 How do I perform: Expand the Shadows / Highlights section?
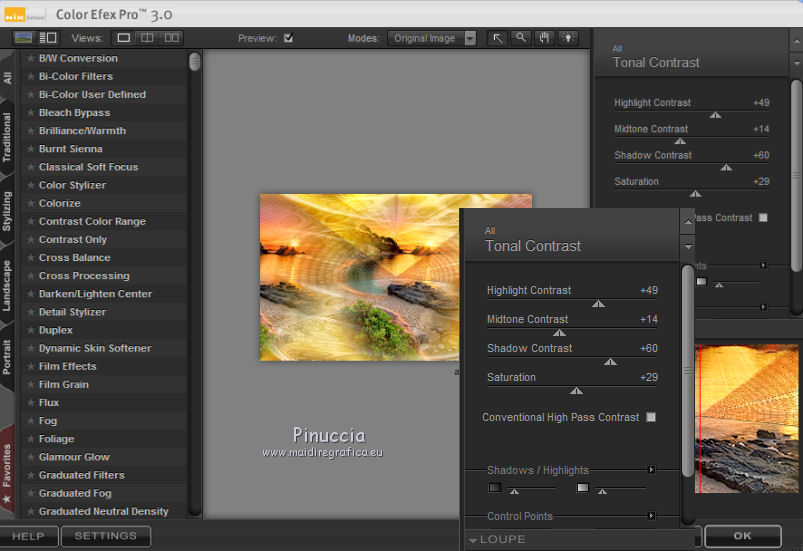point(651,470)
